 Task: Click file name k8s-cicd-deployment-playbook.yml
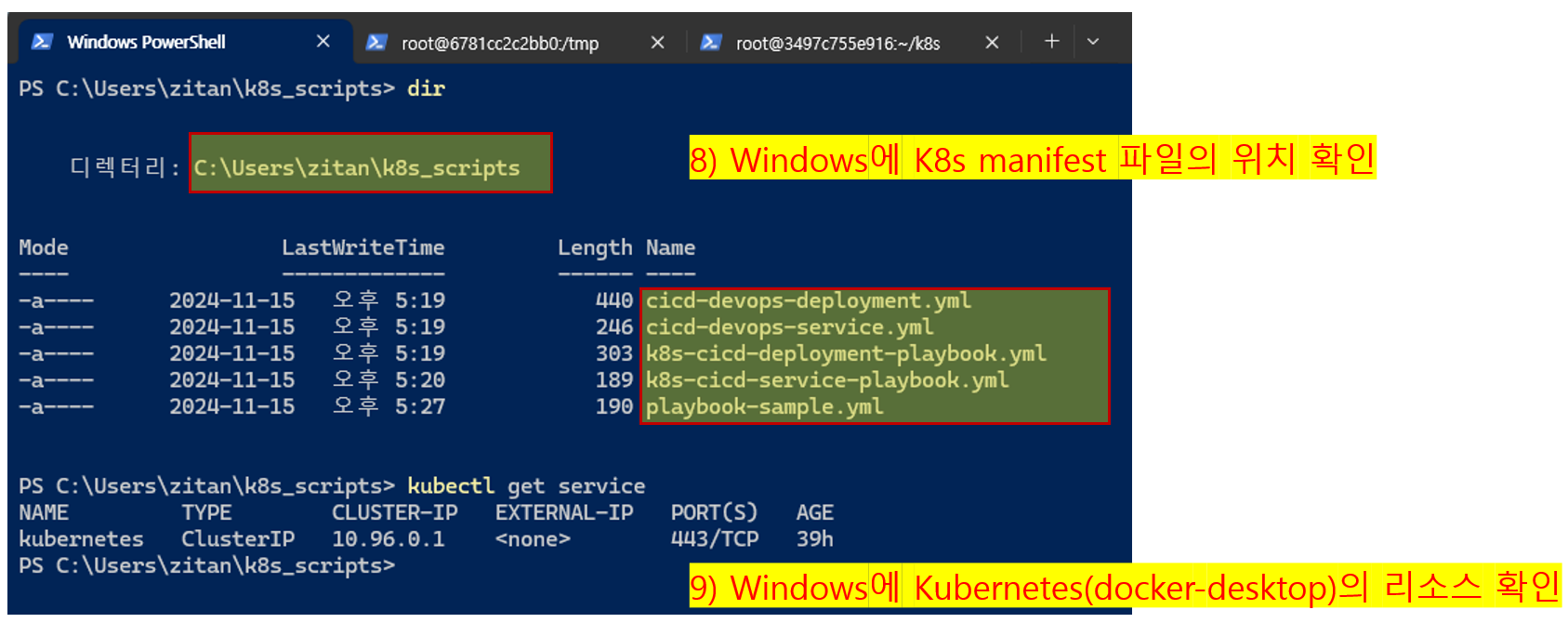click(846, 353)
